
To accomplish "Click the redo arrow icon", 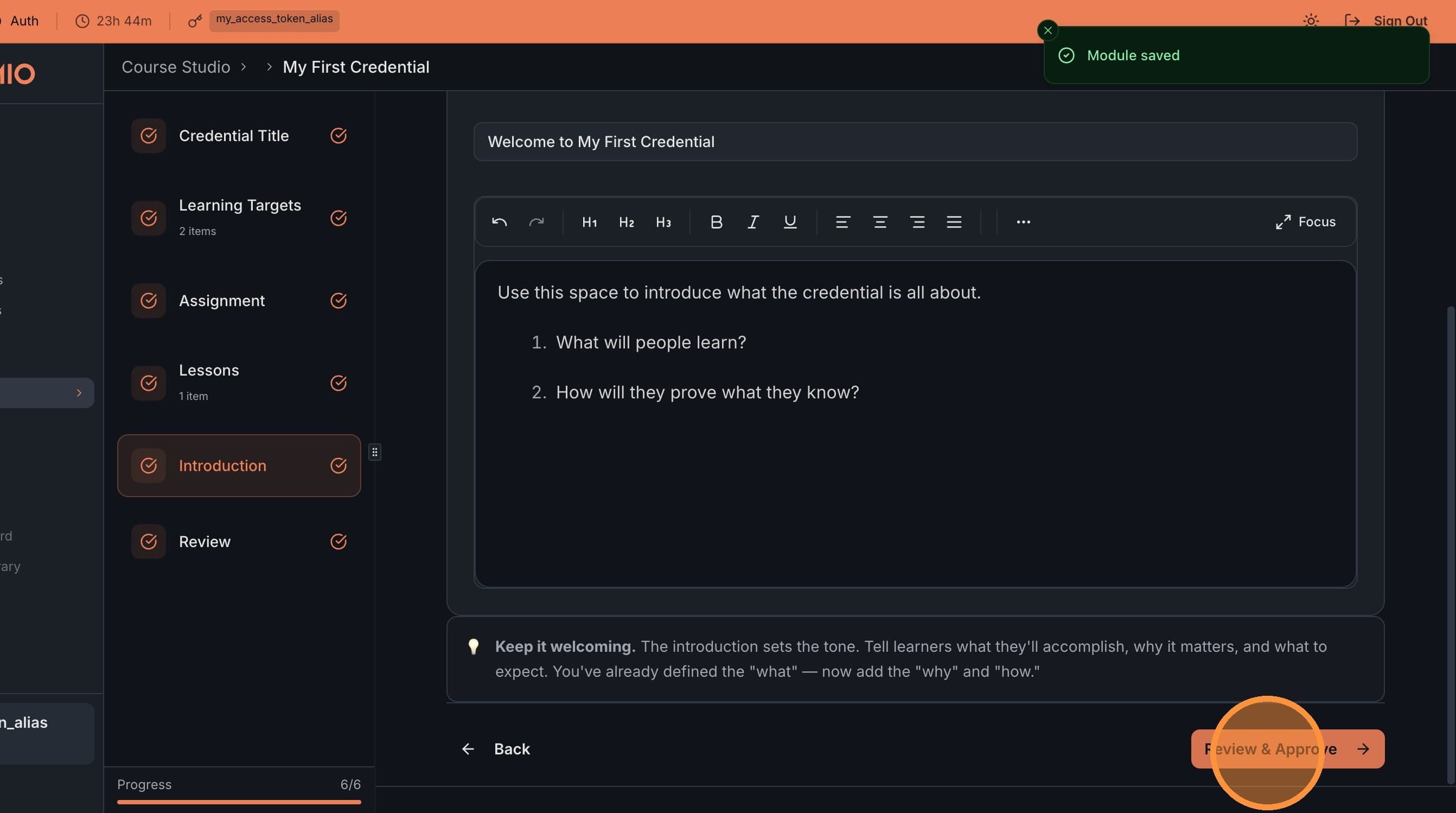I will [536, 221].
